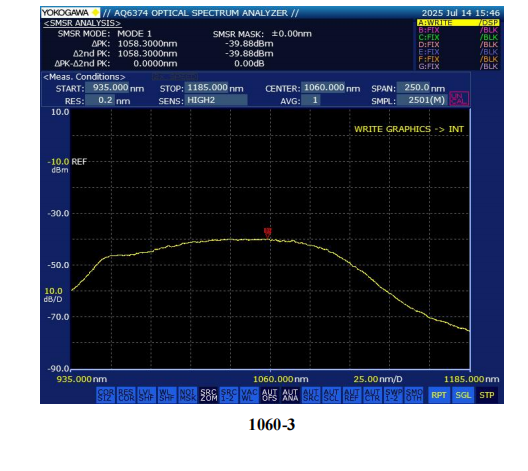The height and width of the screenshot is (471, 528).
Task: Click the SMSR MODE: MODE 1 text
Action: click(x=104, y=34)
